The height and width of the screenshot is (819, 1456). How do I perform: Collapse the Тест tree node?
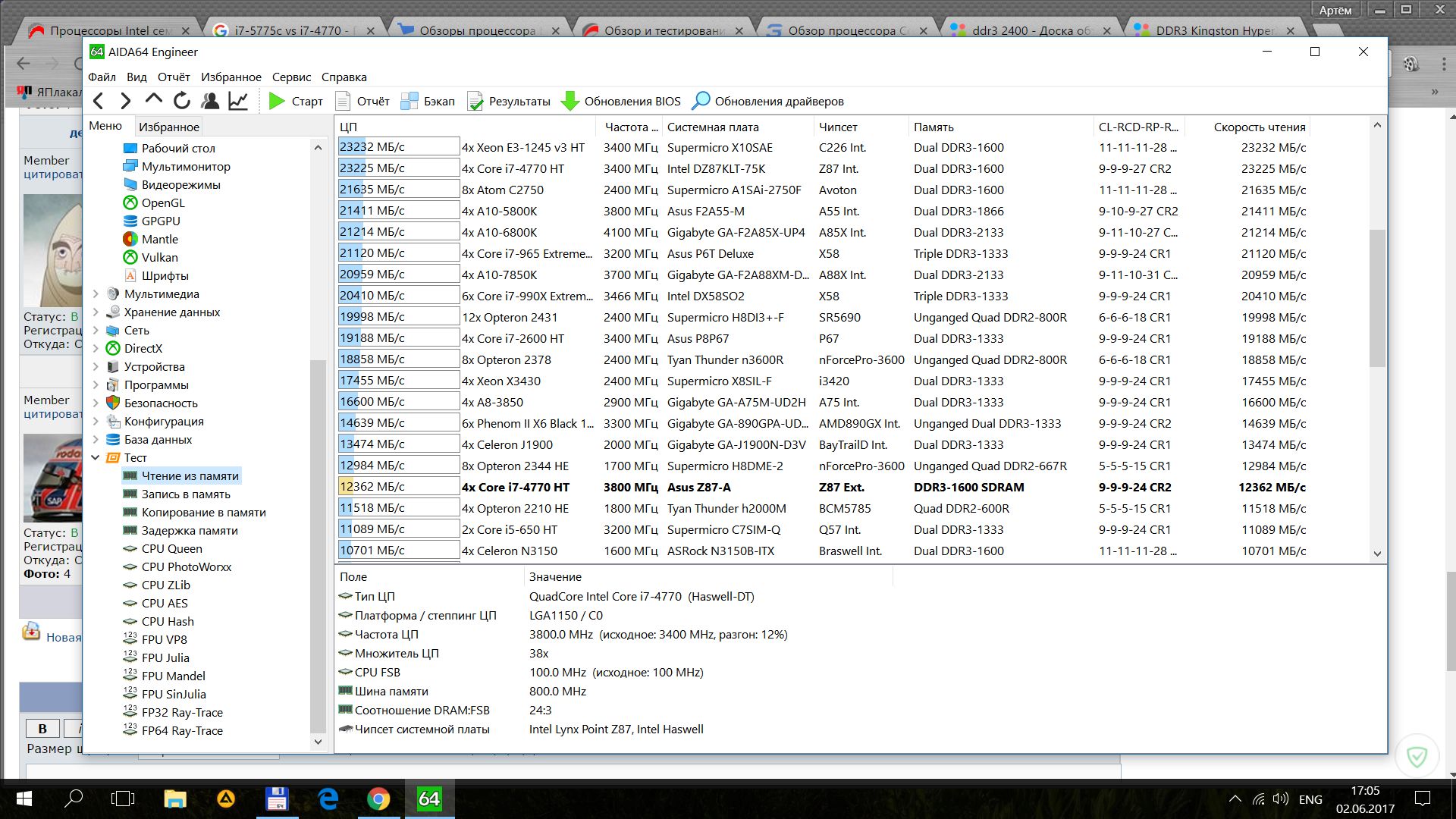click(96, 457)
